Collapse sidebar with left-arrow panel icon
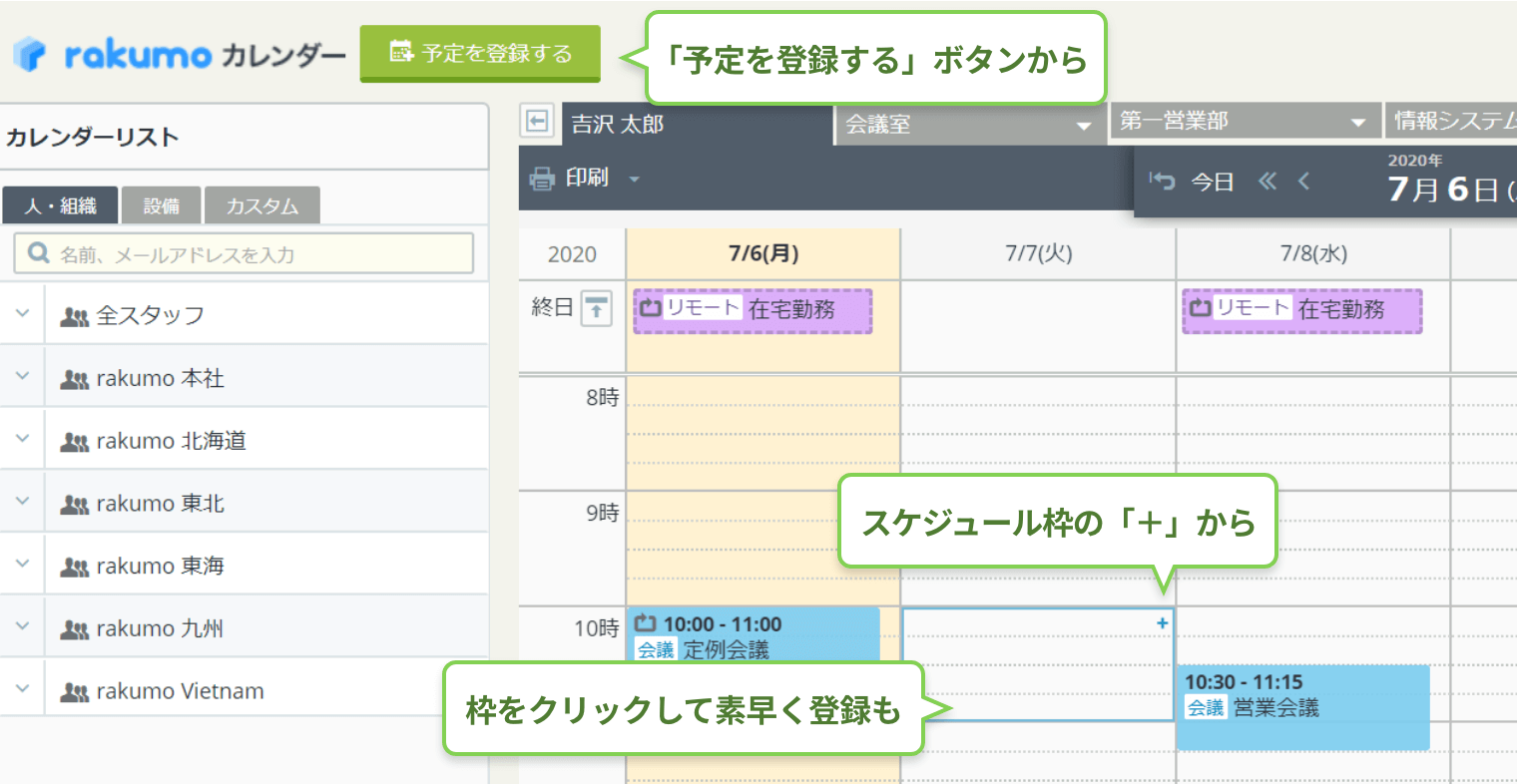The width and height of the screenshot is (1517, 784). [537, 121]
